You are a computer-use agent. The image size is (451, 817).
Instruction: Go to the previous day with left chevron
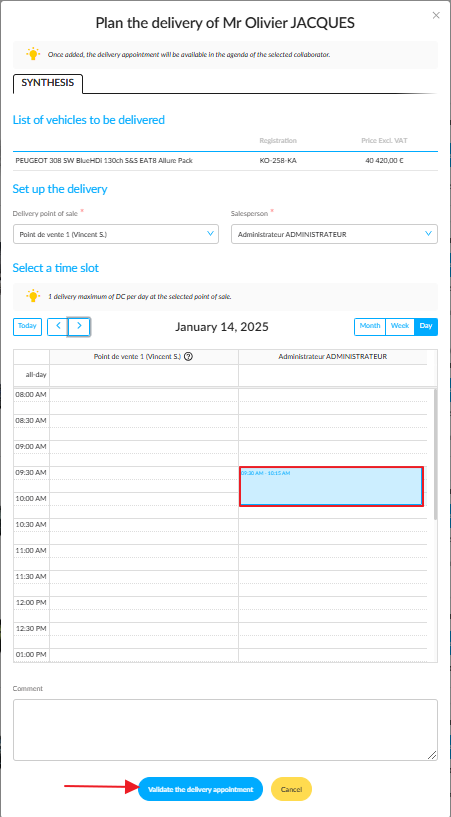[58, 327]
